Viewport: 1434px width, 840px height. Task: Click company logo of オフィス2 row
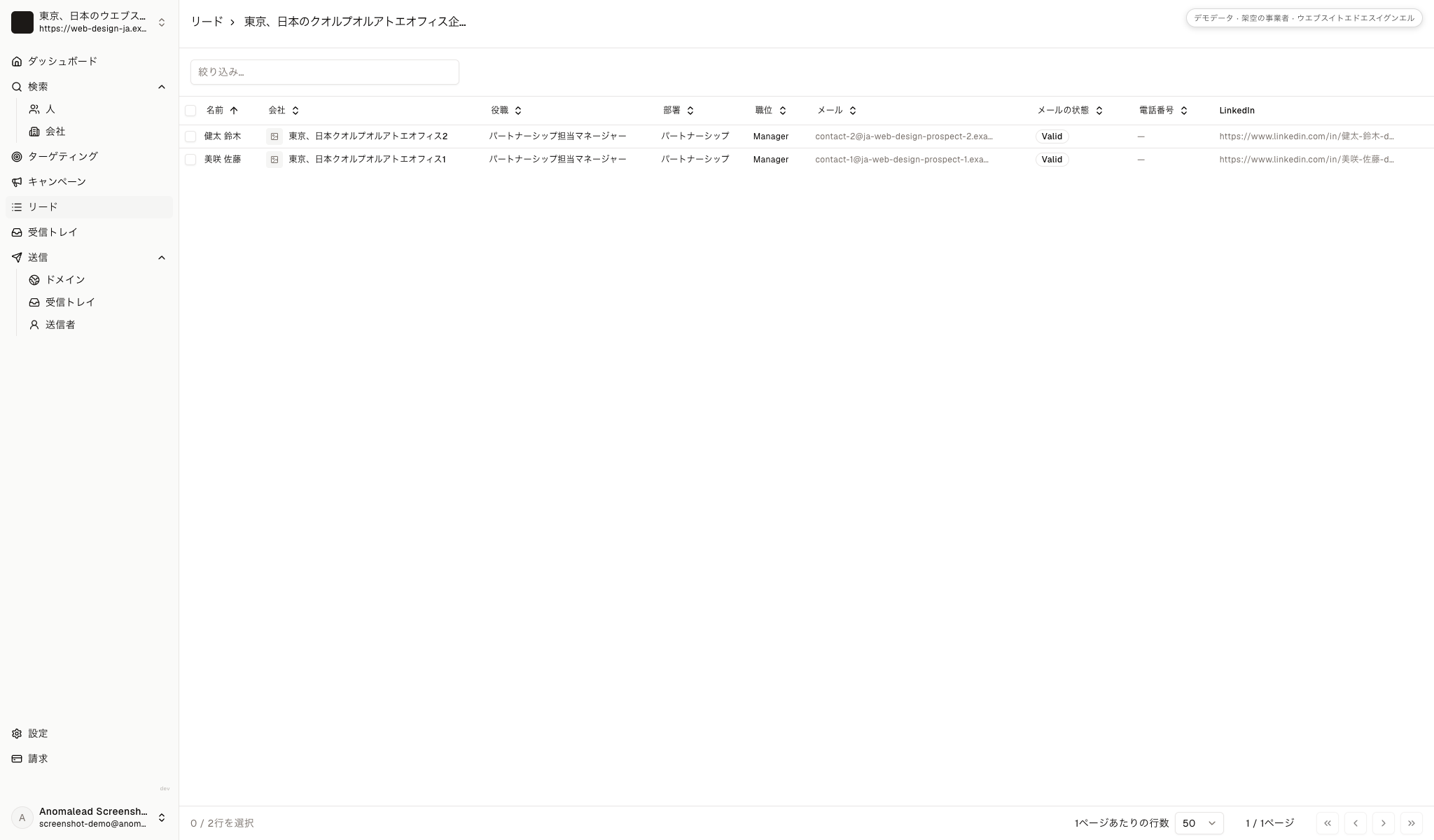click(x=274, y=136)
